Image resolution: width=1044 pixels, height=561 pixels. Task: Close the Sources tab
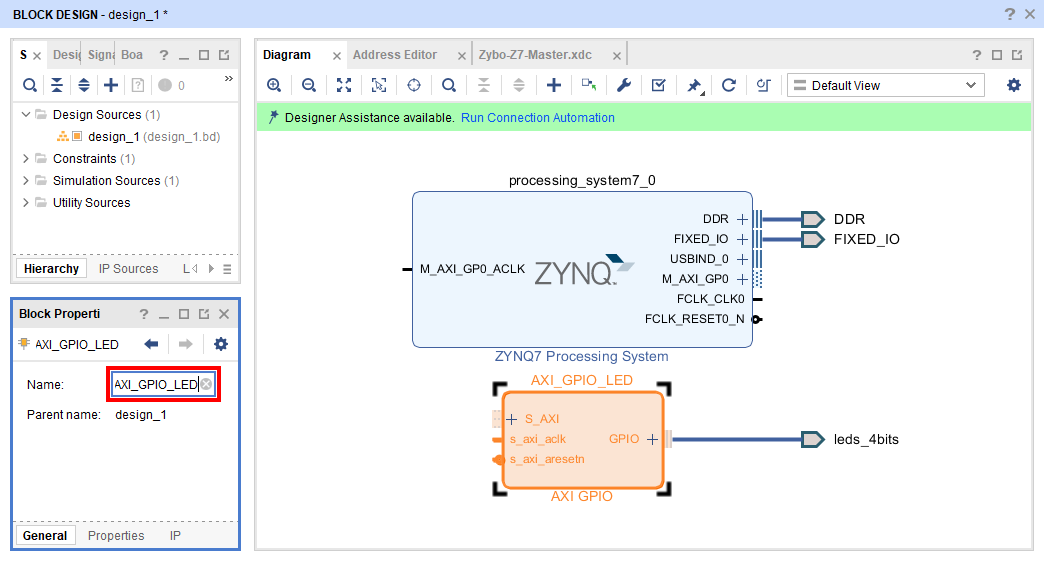[37, 56]
